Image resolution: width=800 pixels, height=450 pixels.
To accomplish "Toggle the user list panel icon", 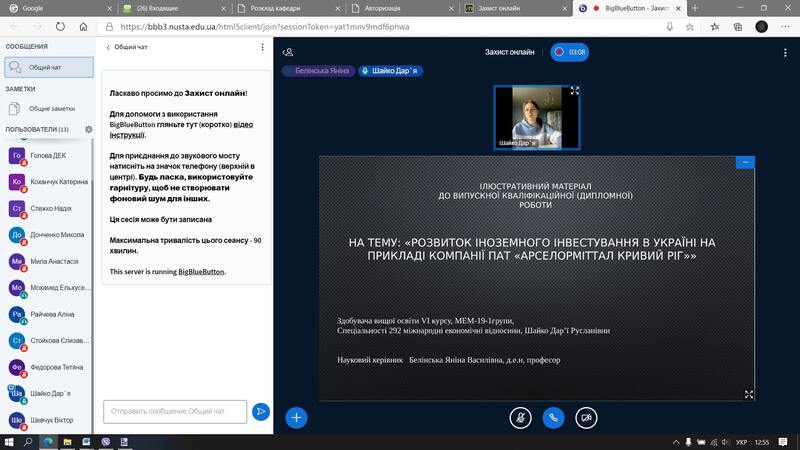I will pos(288,52).
